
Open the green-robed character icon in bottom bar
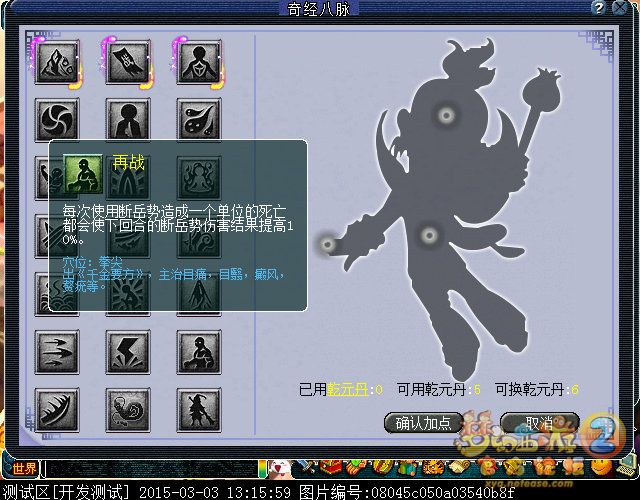click(x=407, y=469)
